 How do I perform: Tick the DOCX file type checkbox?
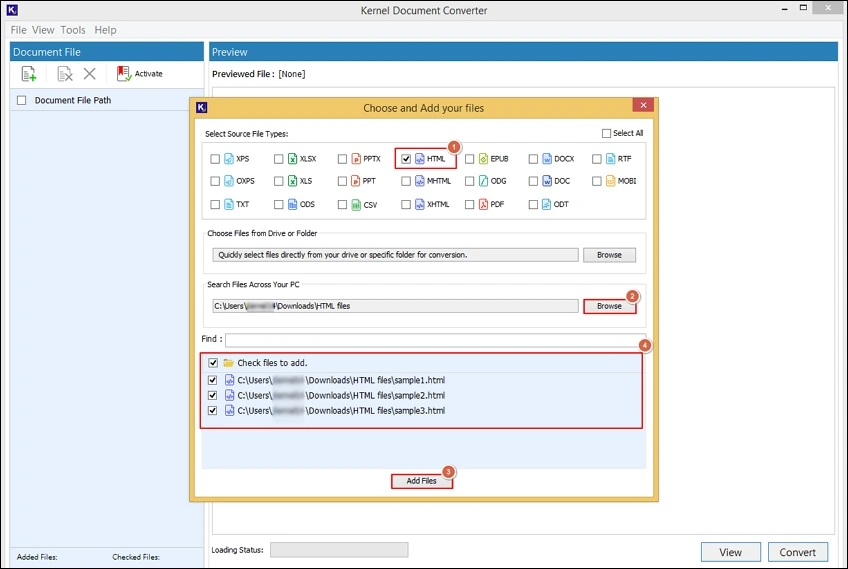pos(533,159)
